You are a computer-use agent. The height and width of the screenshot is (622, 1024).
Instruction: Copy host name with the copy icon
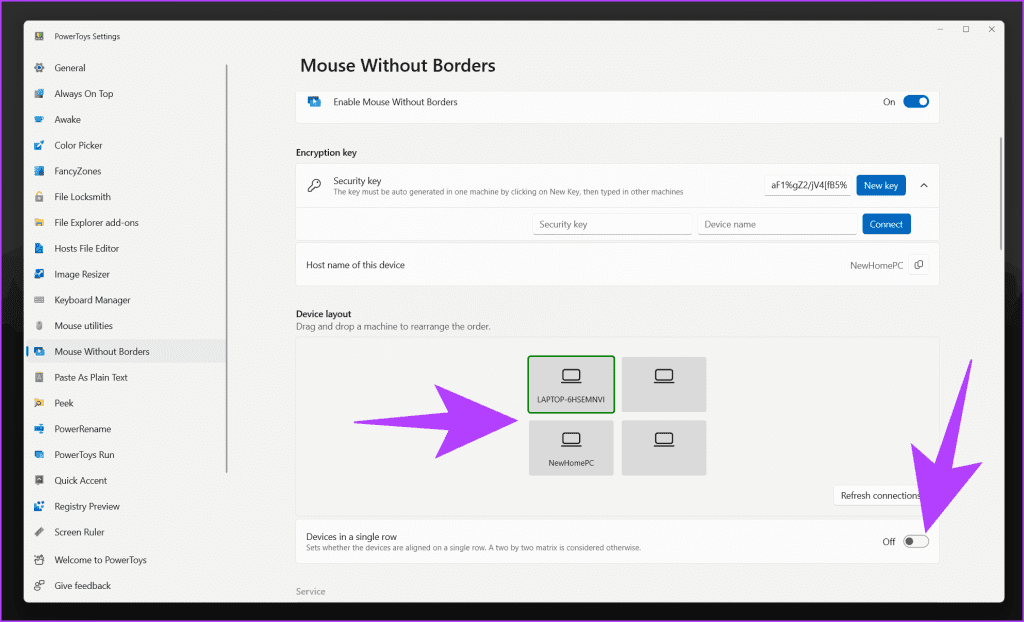click(919, 265)
